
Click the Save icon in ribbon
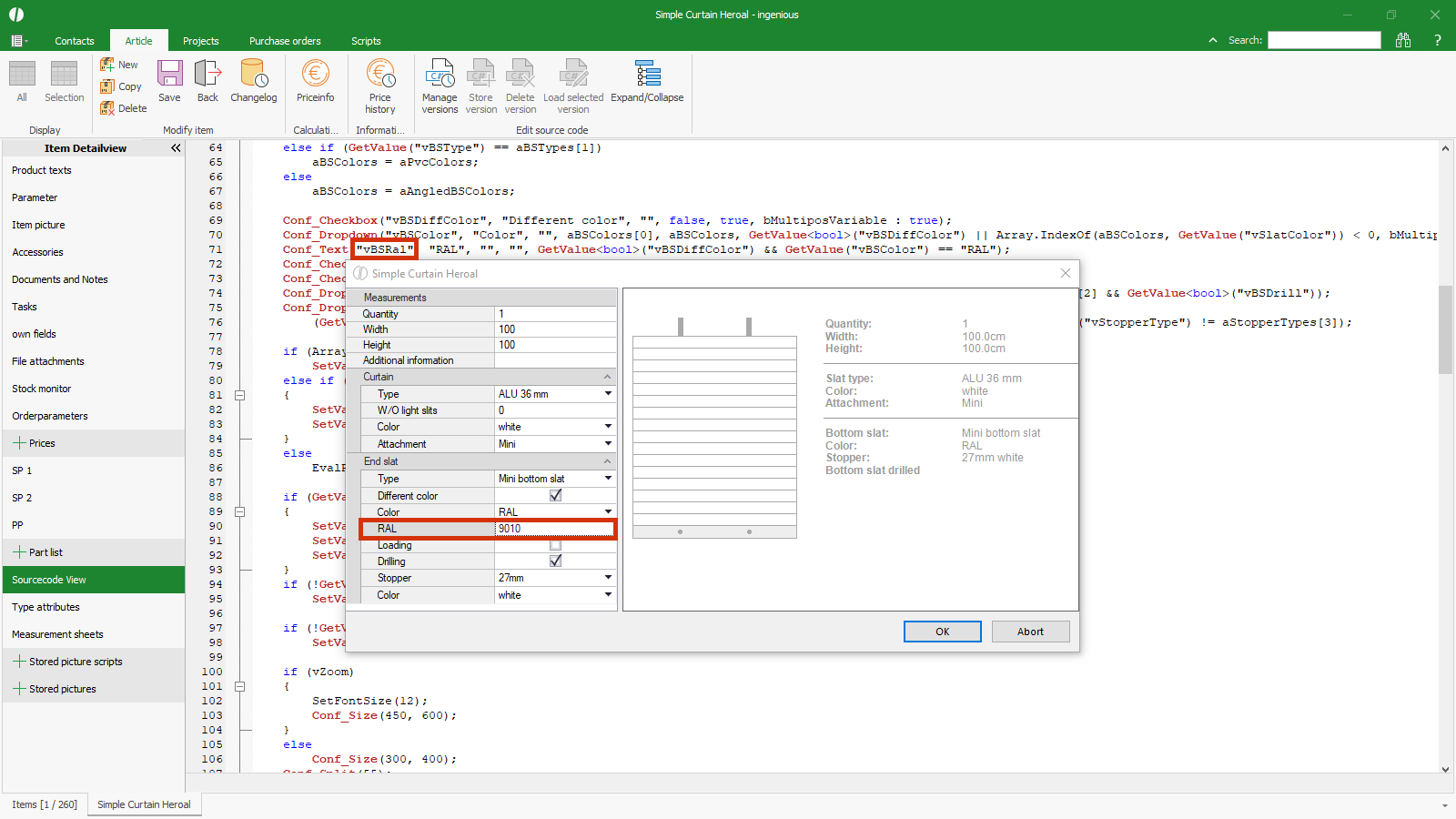pyautogui.click(x=169, y=81)
